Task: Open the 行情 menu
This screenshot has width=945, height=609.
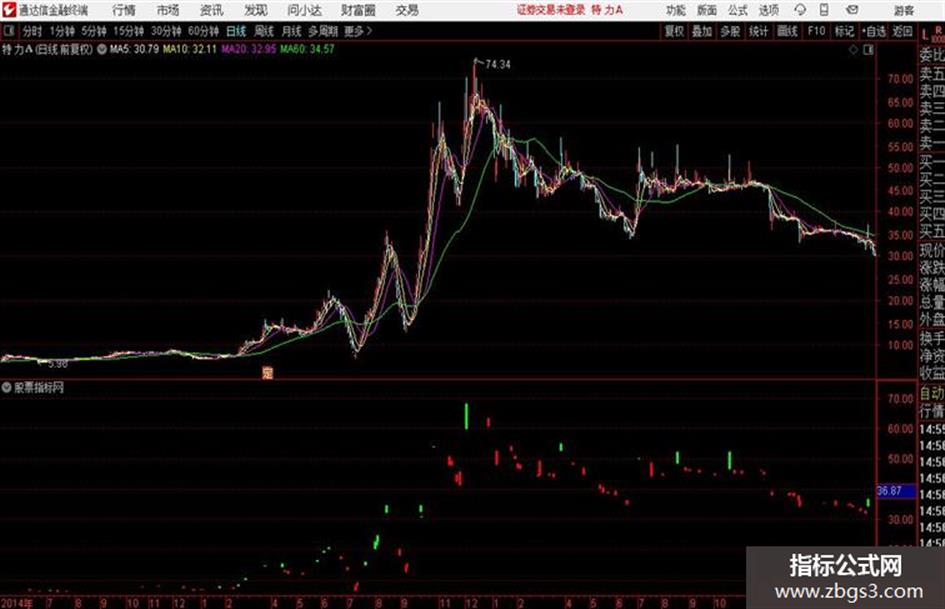Action: pos(124,10)
